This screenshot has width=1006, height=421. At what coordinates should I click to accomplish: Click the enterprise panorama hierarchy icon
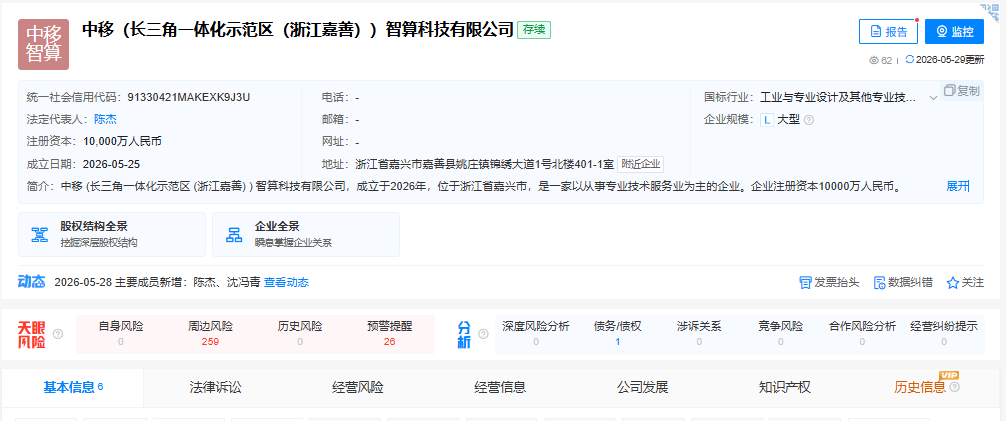234,235
